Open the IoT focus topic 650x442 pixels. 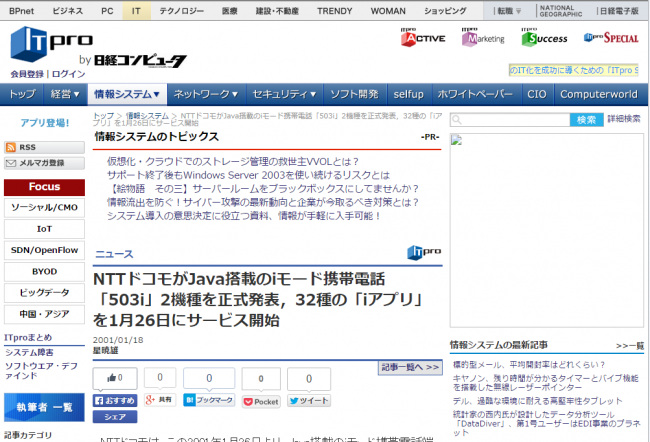point(44,229)
